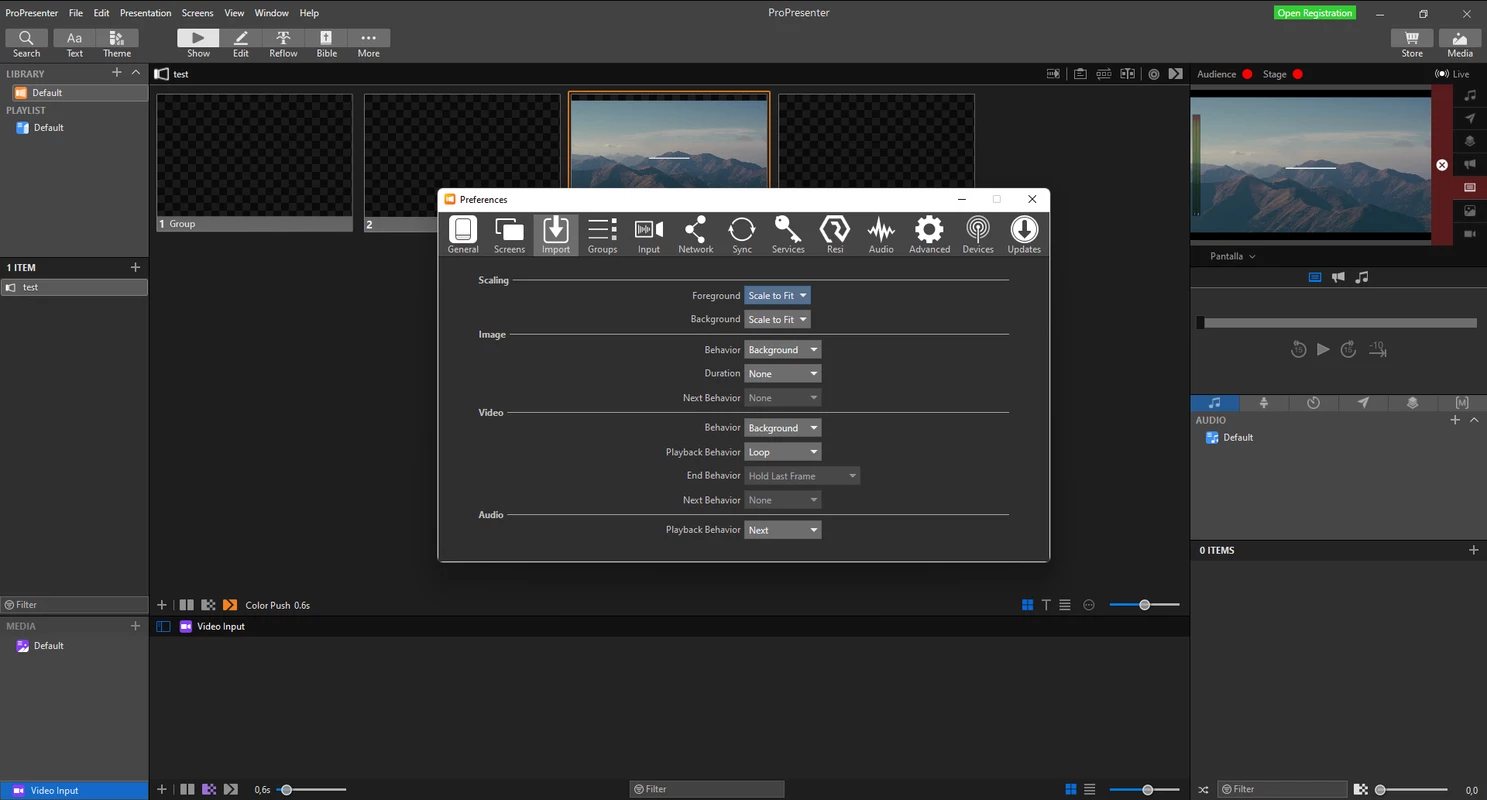The height and width of the screenshot is (800, 1487).
Task: Add a new audio playlist
Action: 1455,420
